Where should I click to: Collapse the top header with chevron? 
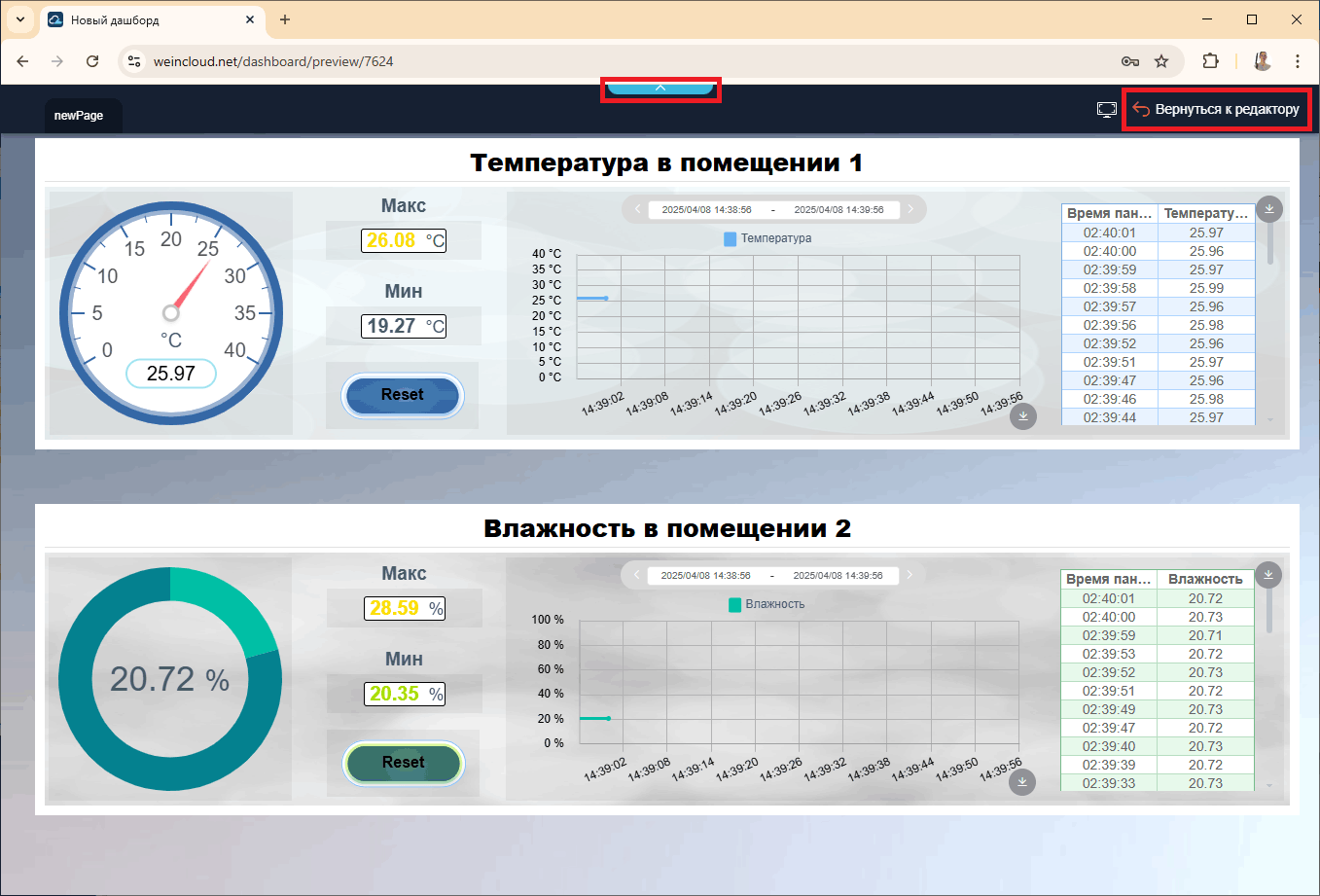point(660,89)
